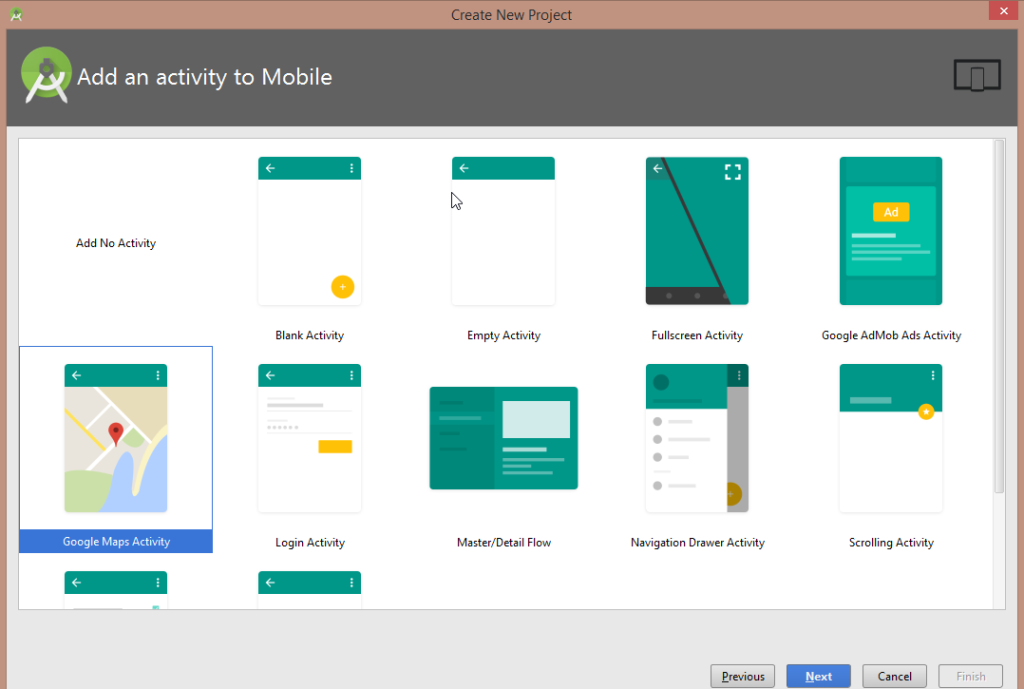Click Next to continue project setup
This screenshot has width=1024, height=689.
click(x=818, y=676)
